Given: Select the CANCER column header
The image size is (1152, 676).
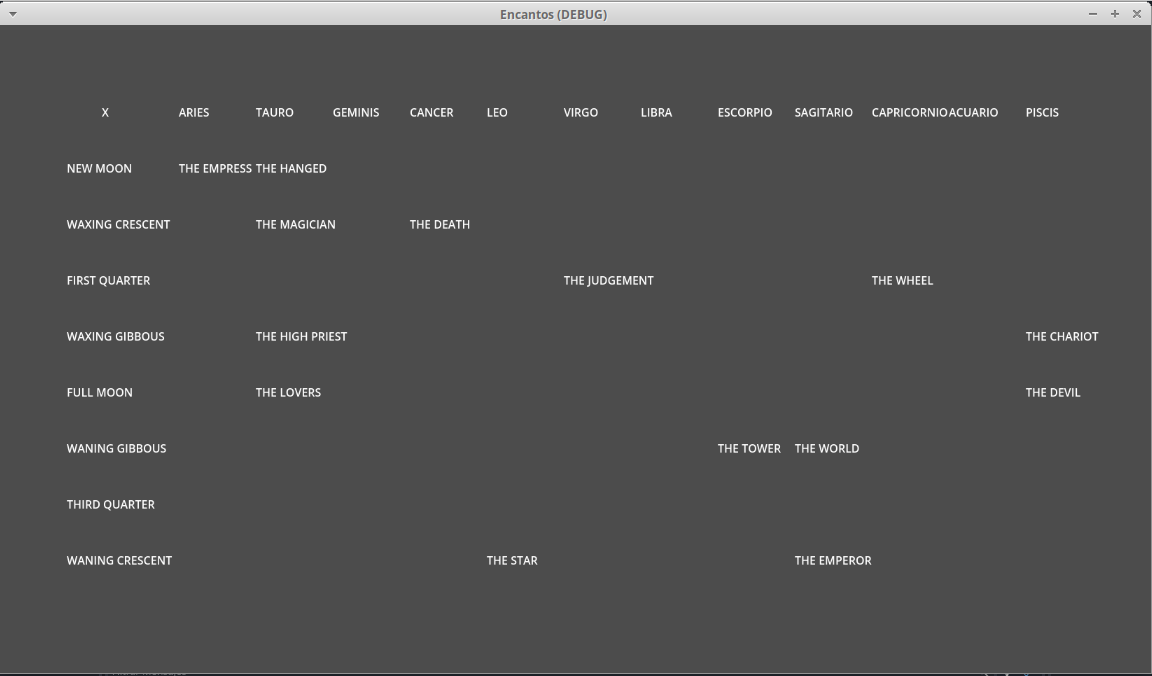Looking at the screenshot, I should tap(431, 112).
